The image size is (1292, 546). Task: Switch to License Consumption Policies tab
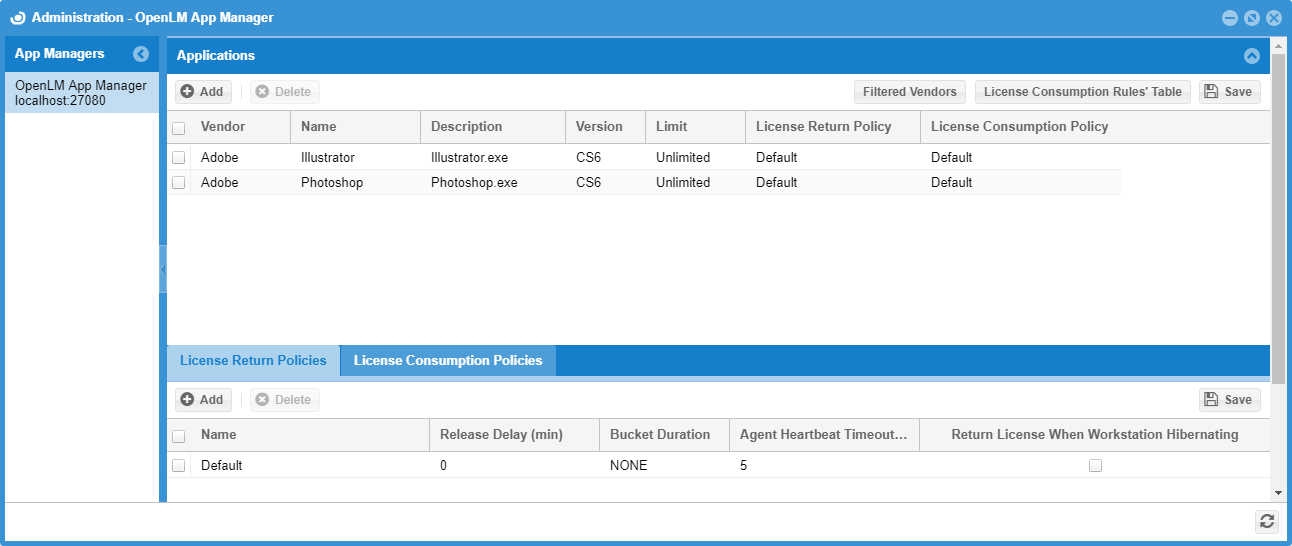448,361
